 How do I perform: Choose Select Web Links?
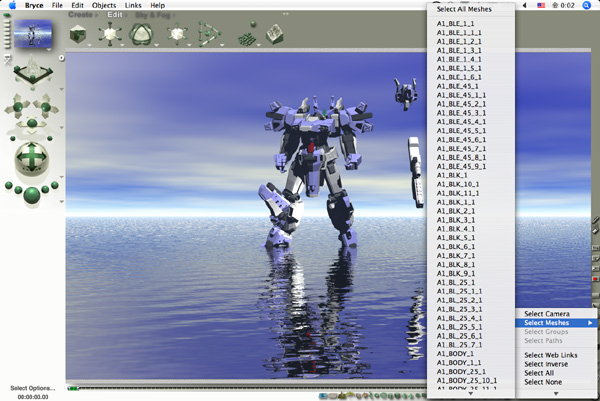click(556, 355)
